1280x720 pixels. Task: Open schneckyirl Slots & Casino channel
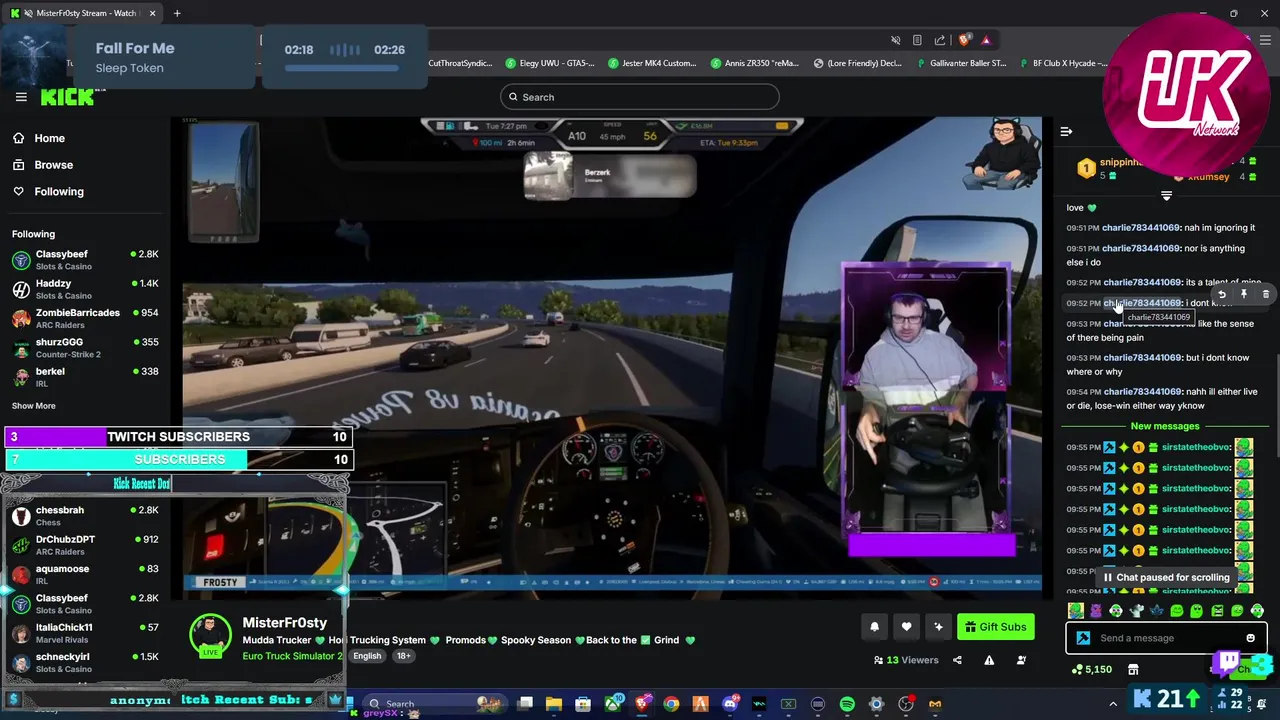pos(85,662)
